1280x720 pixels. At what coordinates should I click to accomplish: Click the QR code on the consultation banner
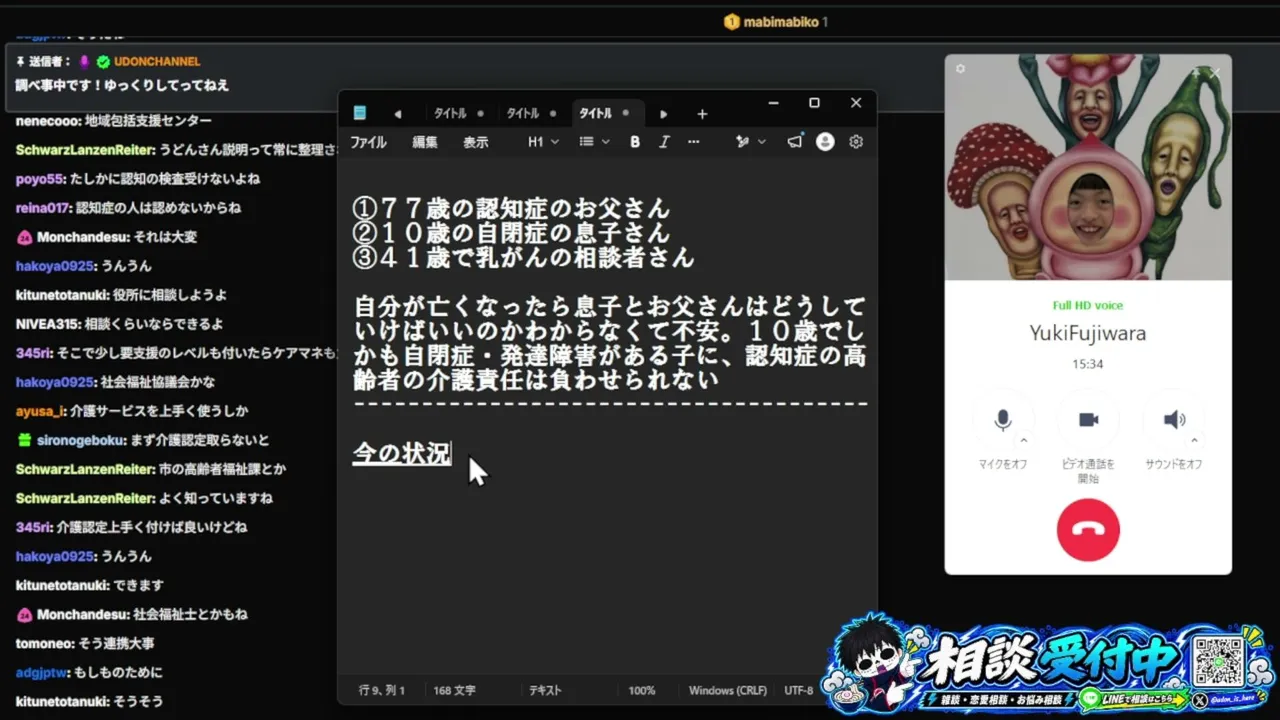coord(1218,661)
